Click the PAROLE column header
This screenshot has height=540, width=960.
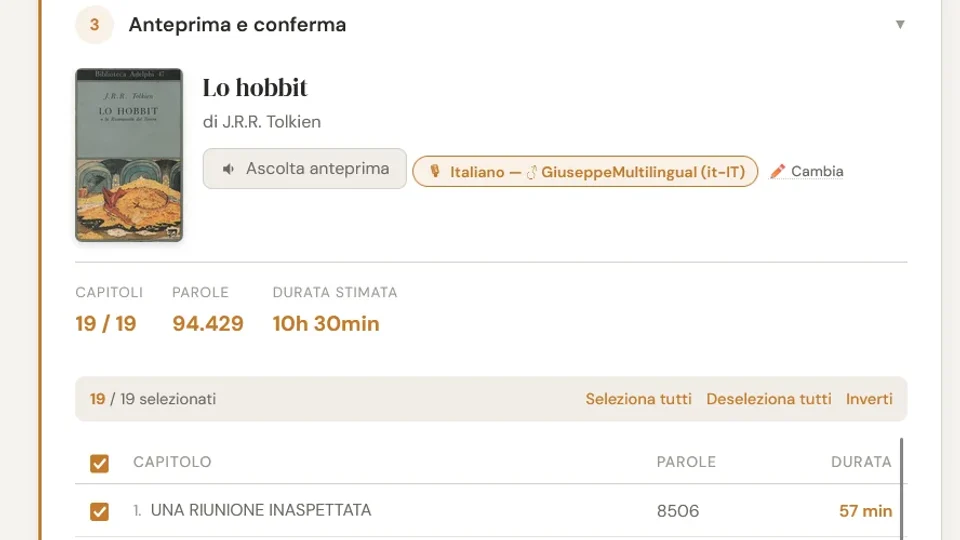tap(686, 462)
